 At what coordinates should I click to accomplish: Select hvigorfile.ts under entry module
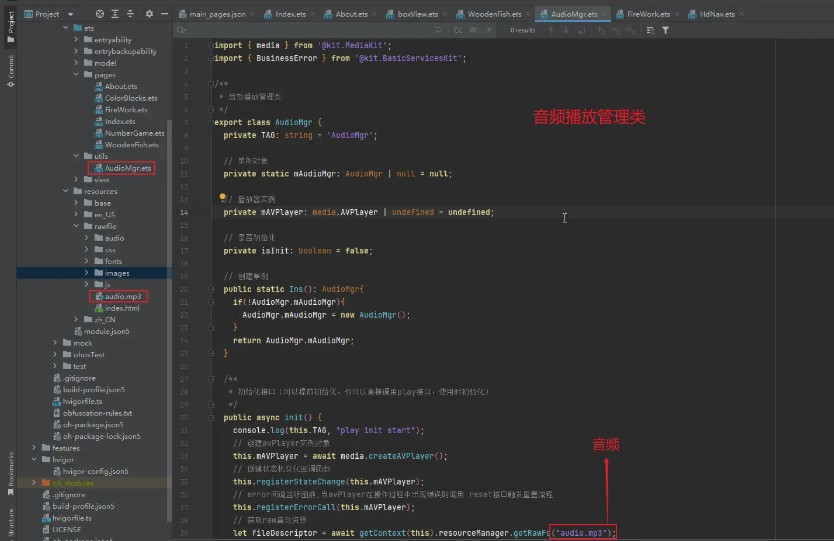tap(78, 401)
